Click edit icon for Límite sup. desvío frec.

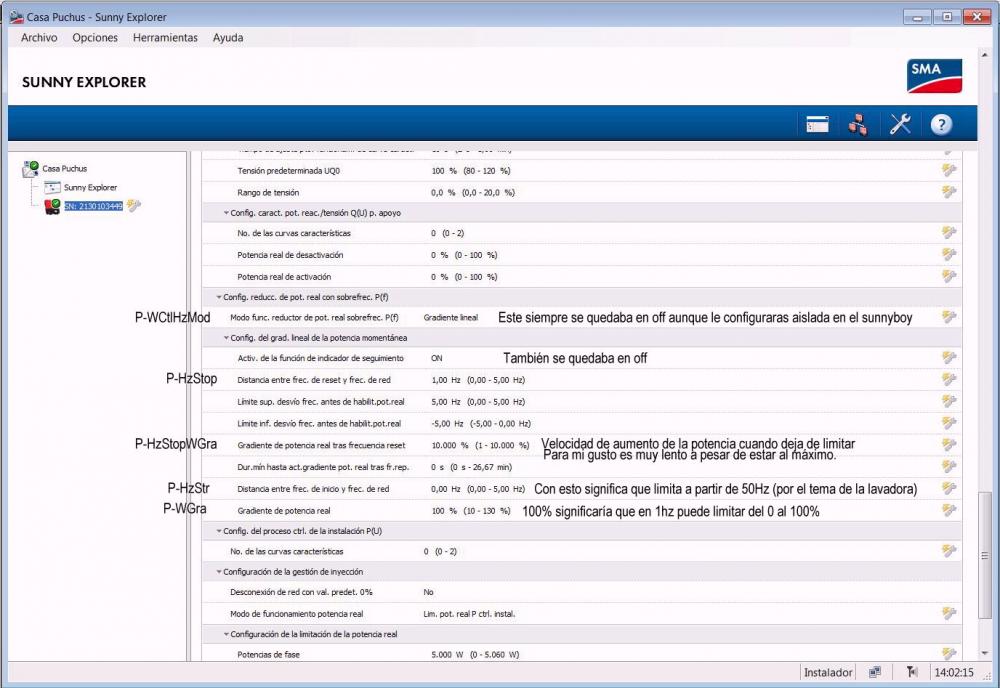(x=949, y=401)
